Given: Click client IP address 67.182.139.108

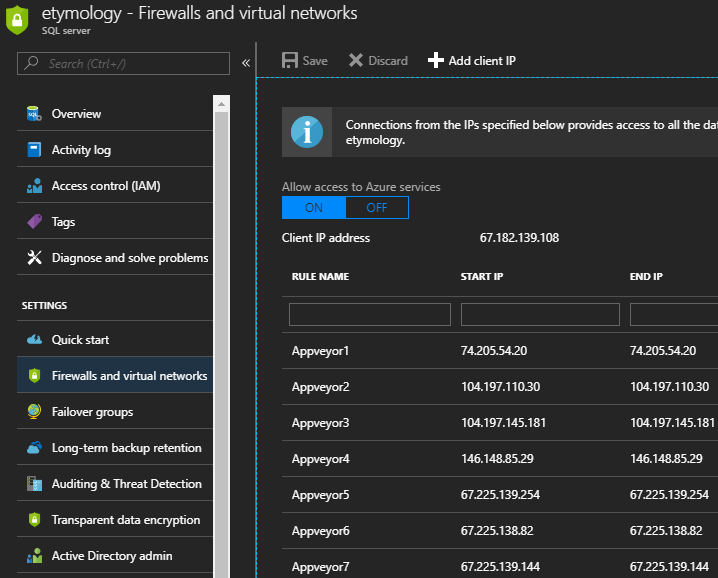Looking at the screenshot, I should point(519,238).
